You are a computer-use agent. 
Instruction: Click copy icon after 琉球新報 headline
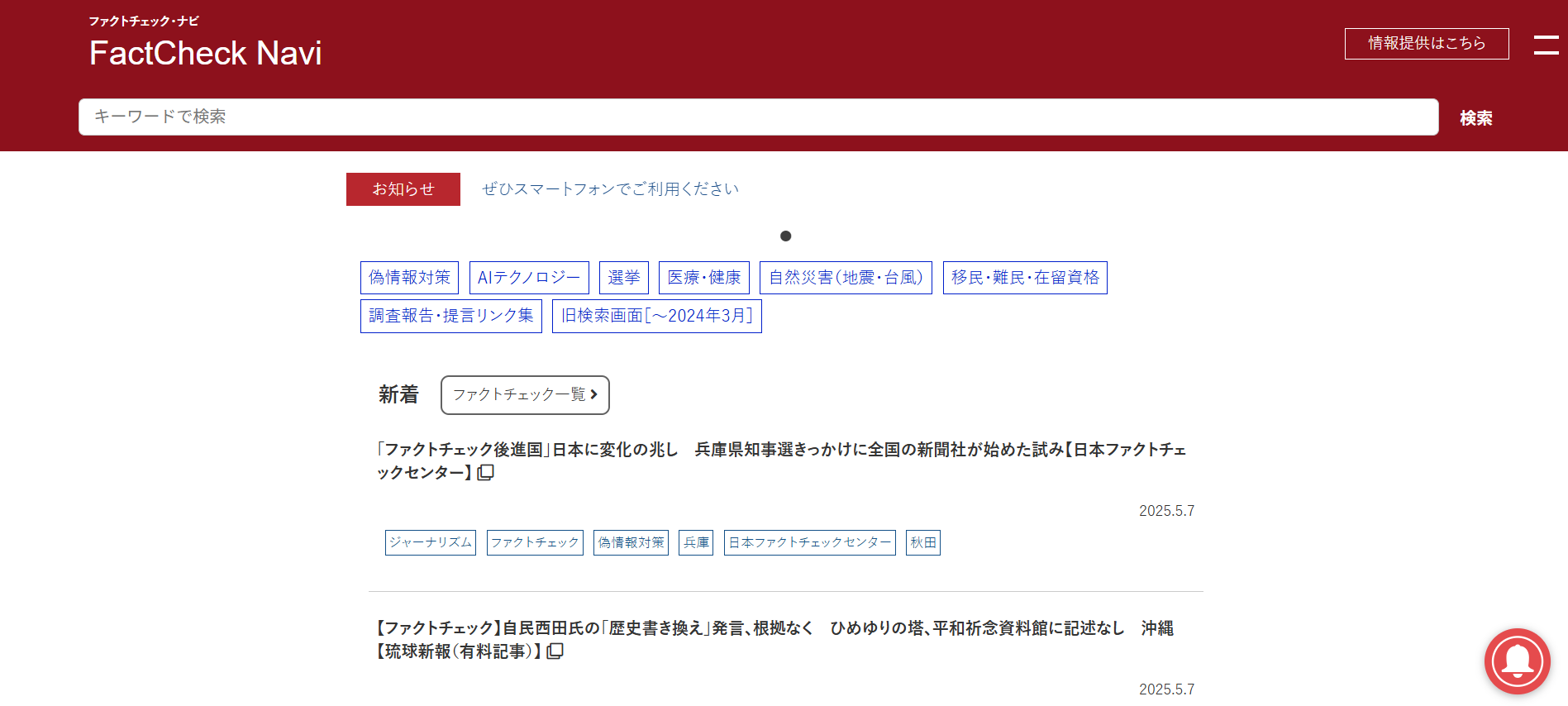pyautogui.click(x=555, y=651)
